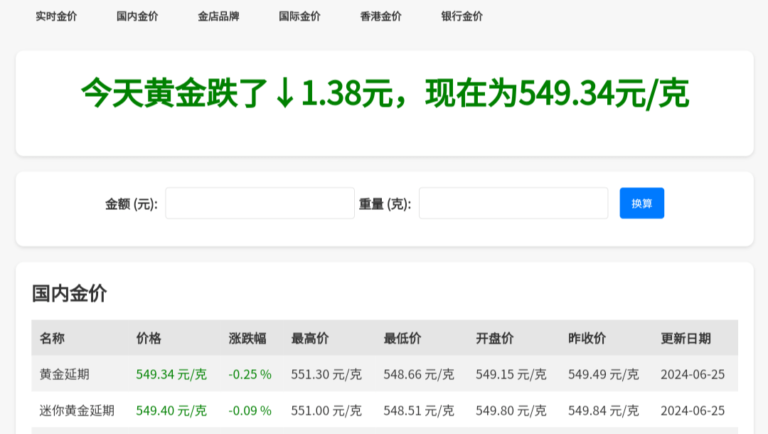The height and width of the screenshot is (434, 768).
Task: Click the 更新日期 column header
Action: pos(686,338)
